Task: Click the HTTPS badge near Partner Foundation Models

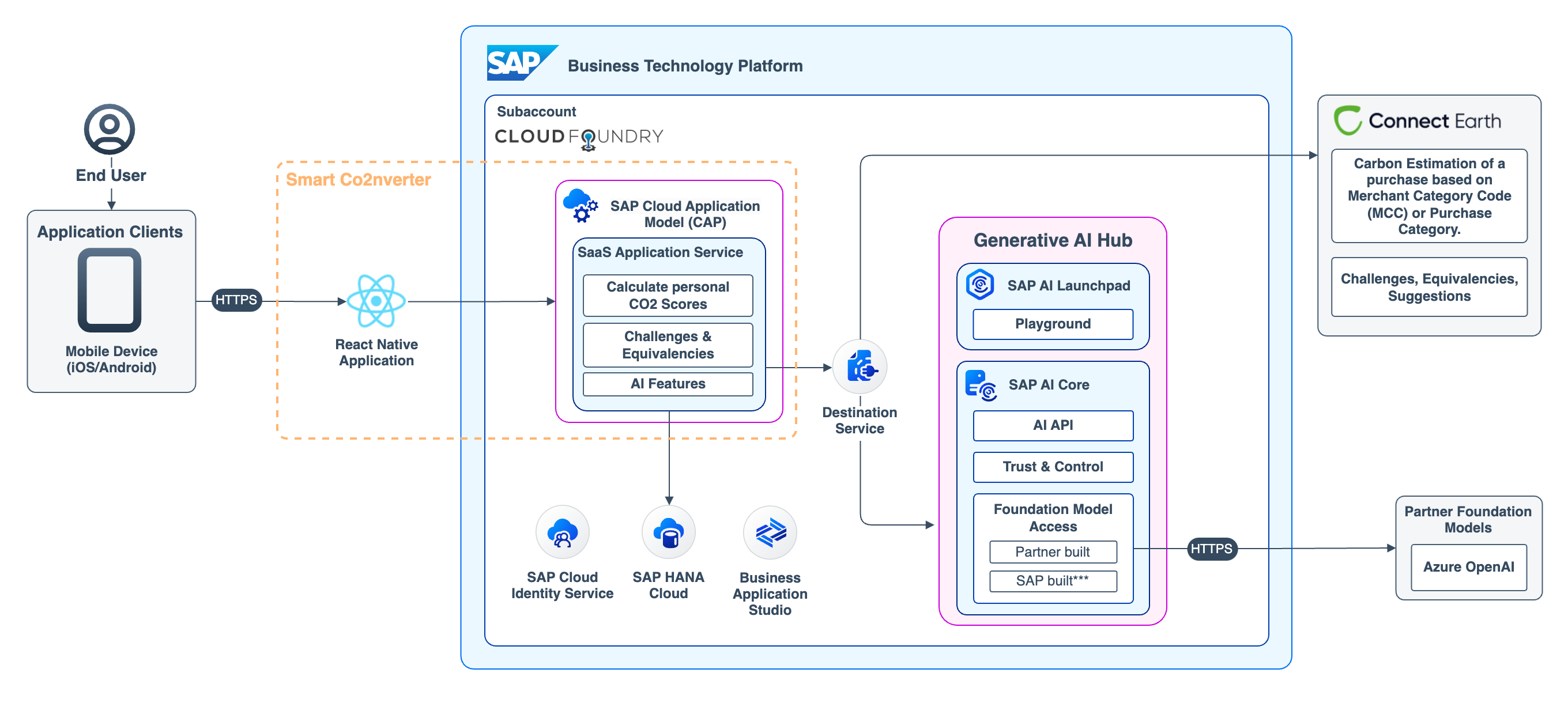Action: pyautogui.click(x=1211, y=549)
